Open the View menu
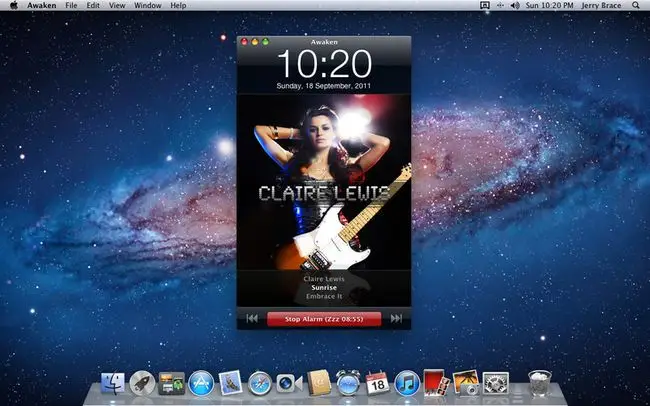This screenshot has height=406, width=650. coord(117,5)
